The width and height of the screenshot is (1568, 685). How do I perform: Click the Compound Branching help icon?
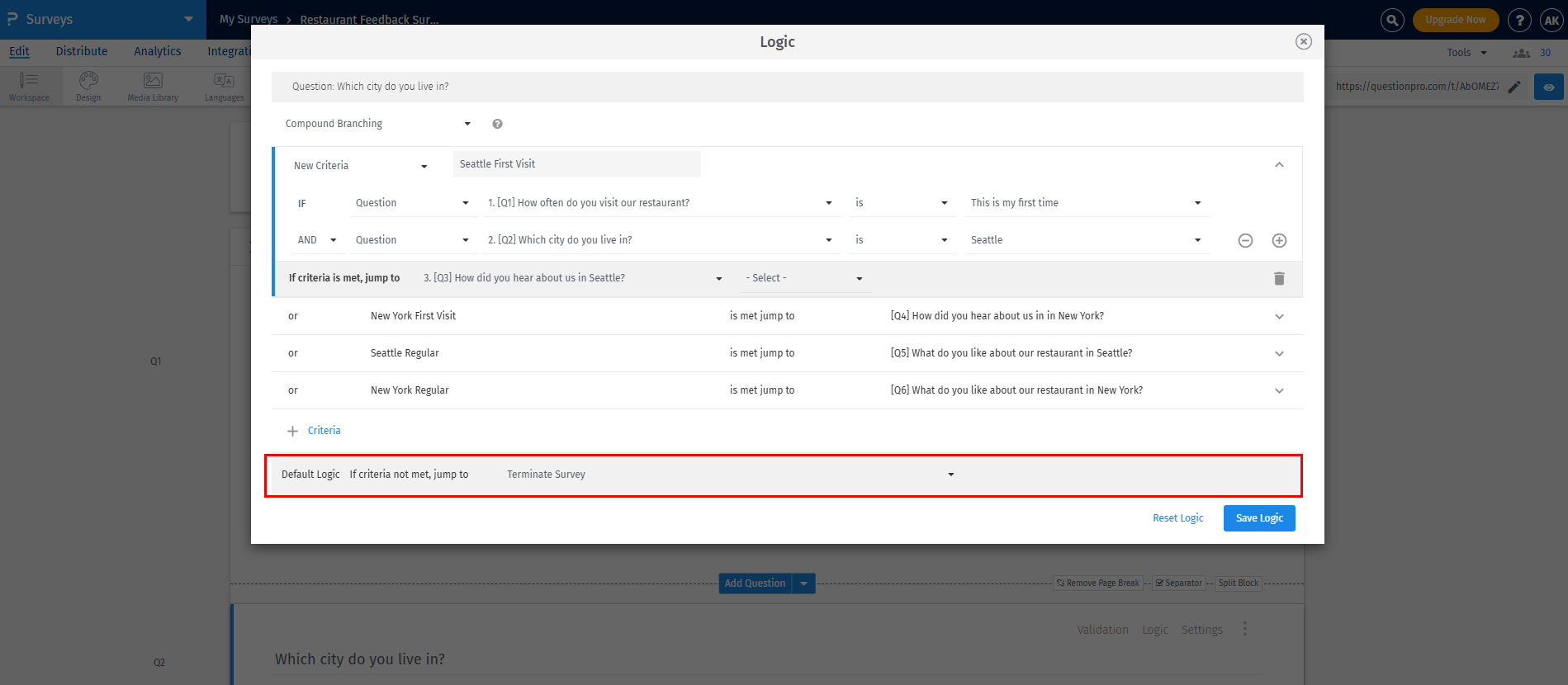pos(497,124)
